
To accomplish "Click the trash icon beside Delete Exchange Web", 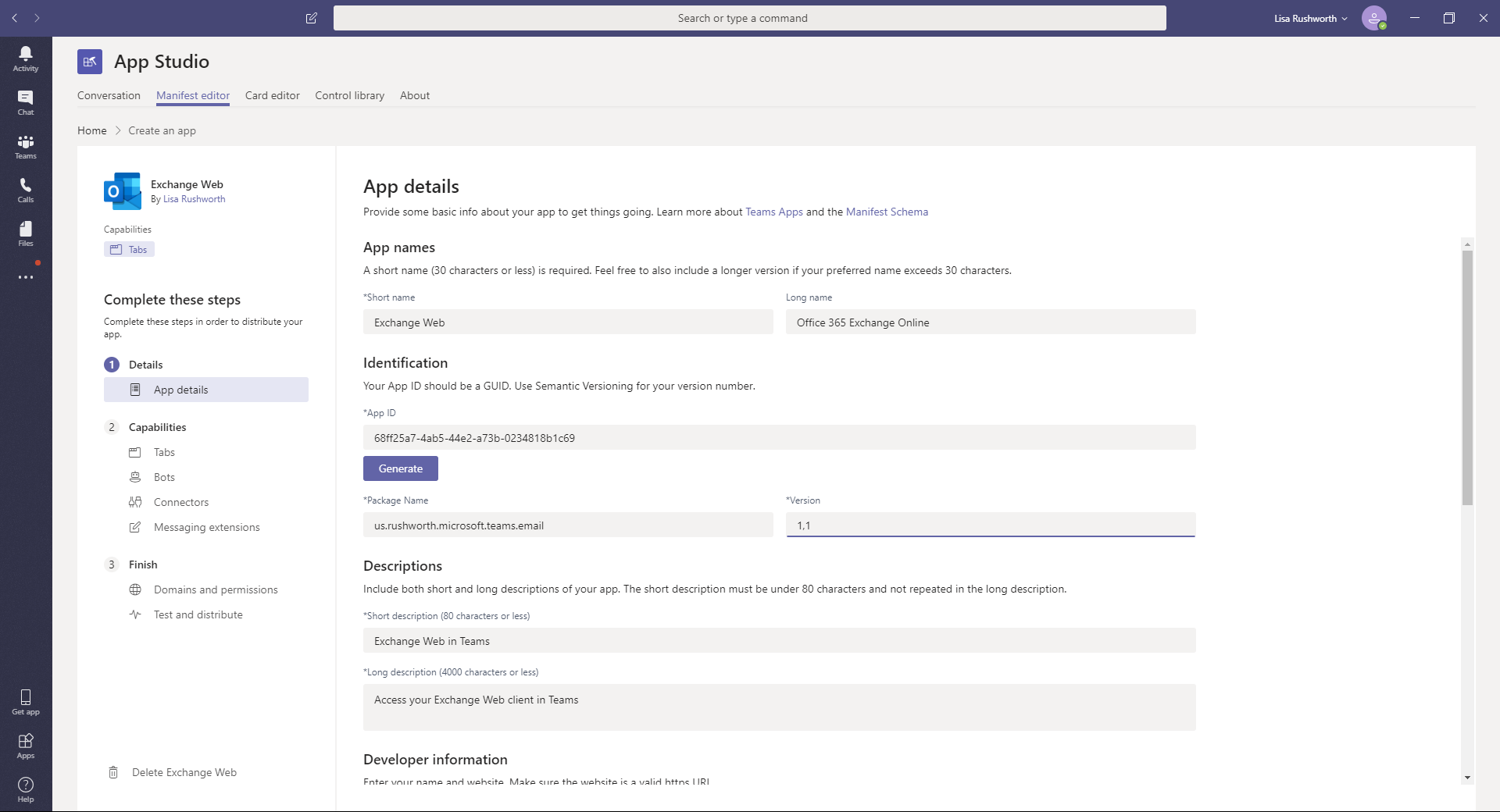I will [x=113, y=772].
